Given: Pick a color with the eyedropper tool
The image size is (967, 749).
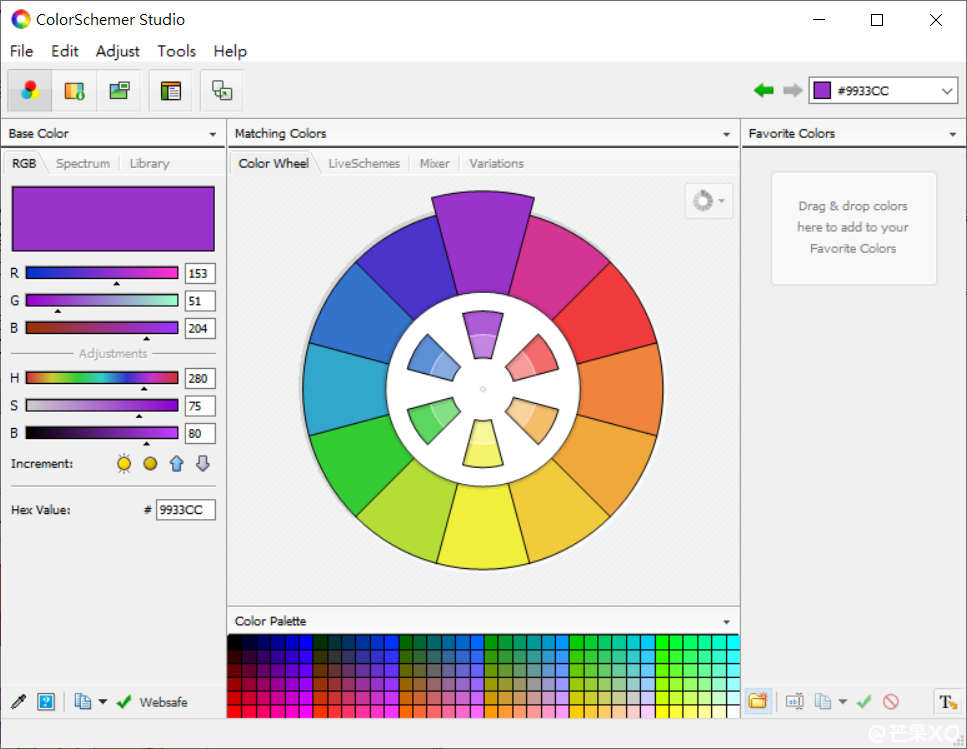Looking at the screenshot, I should click(x=19, y=702).
